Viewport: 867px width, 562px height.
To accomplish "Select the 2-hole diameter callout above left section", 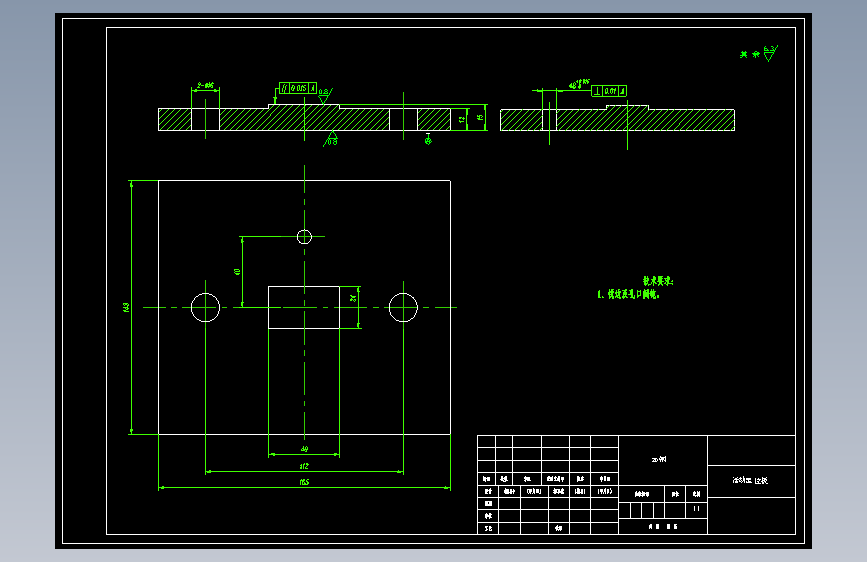I will 205,86.
